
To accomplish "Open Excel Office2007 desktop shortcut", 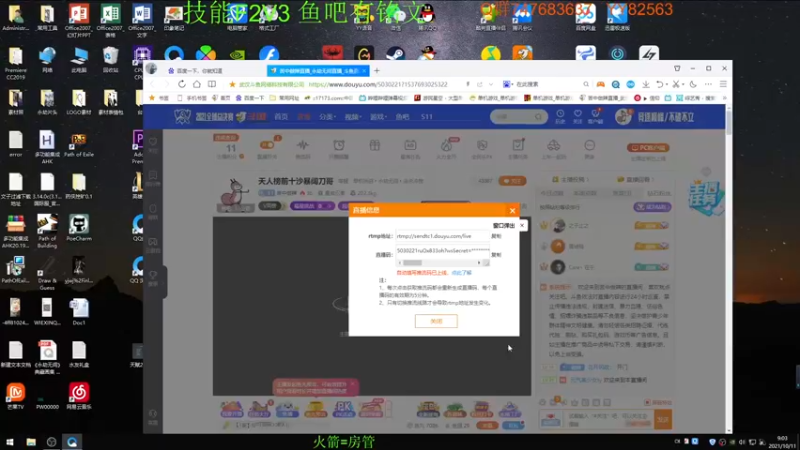I will pos(110,20).
